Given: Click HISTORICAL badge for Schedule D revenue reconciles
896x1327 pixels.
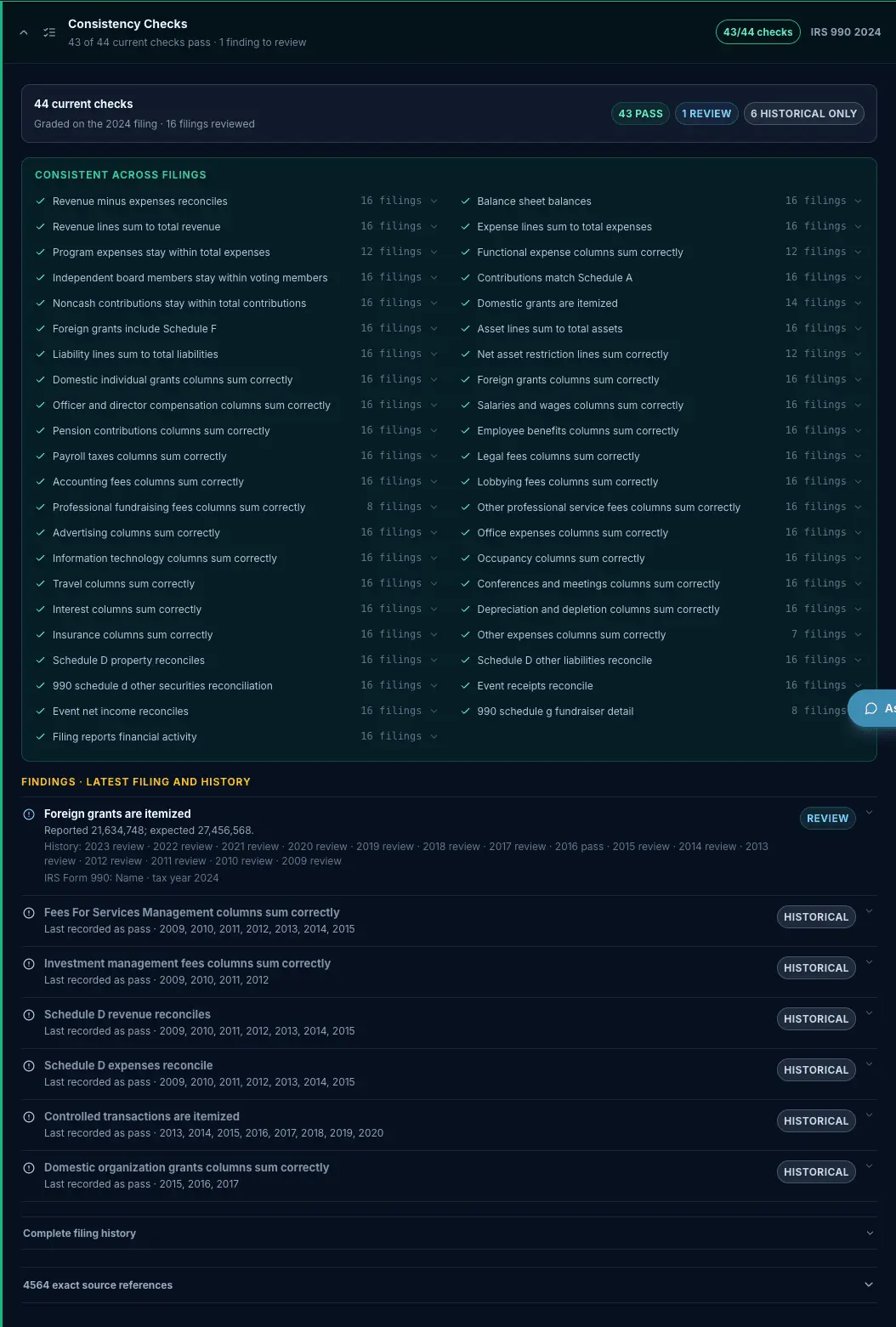Looking at the screenshot, I should click(x=816, y=1019).
